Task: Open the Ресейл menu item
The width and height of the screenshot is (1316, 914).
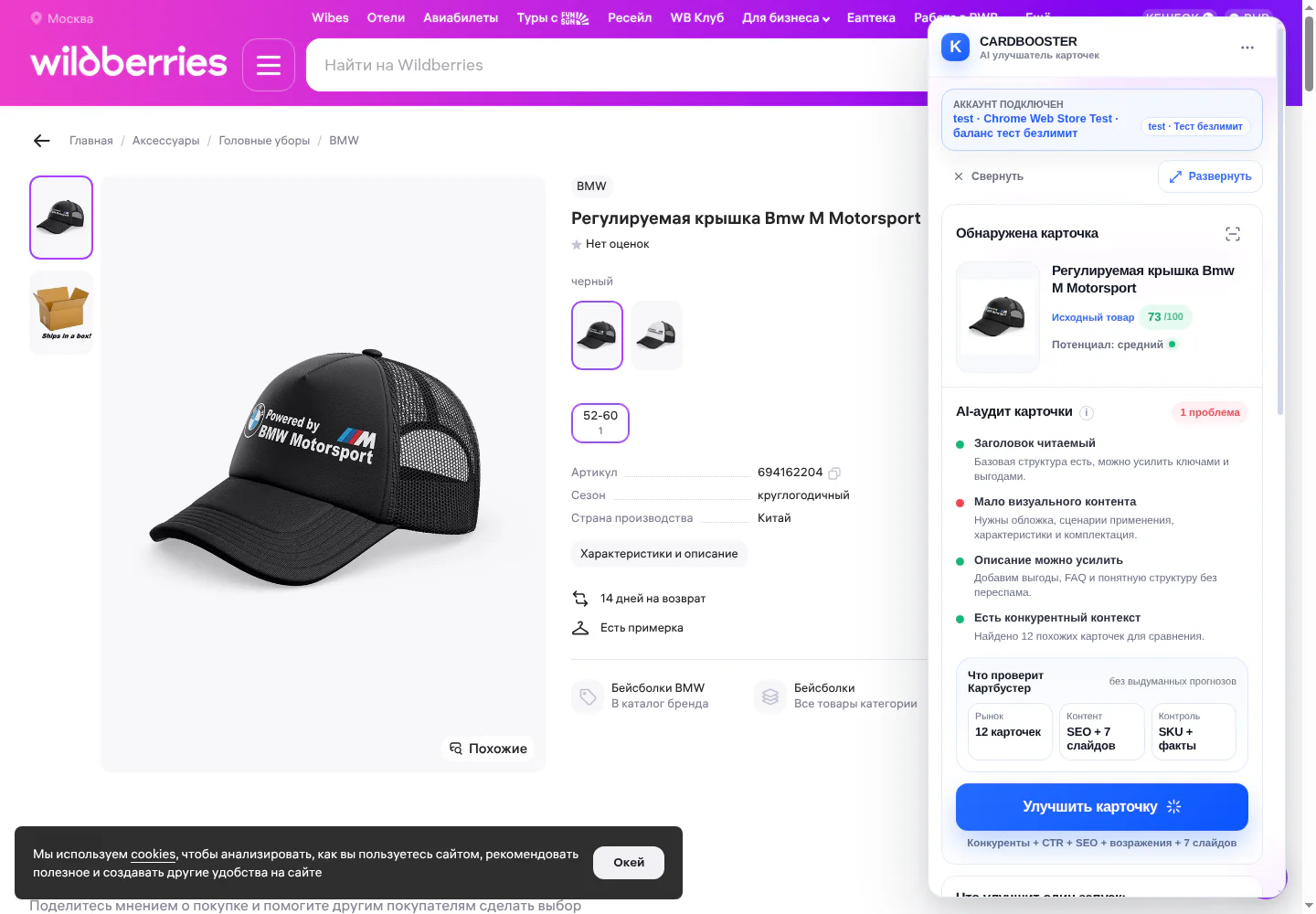Action: tap(630, 18)
